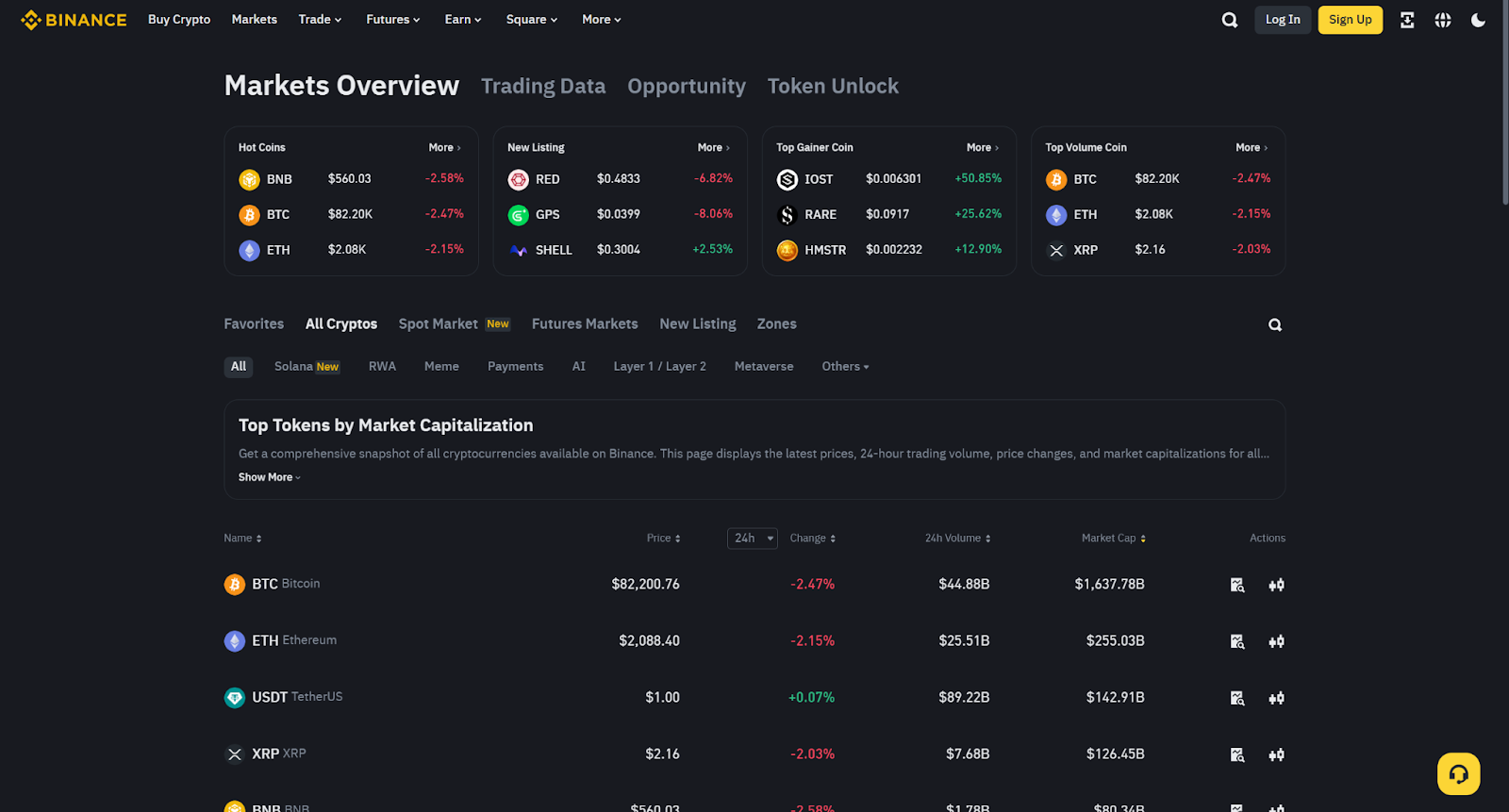This screenshot has height=812, width=1509.
Task: Open the trade icon for XRP row
Action: (1276, 754)
